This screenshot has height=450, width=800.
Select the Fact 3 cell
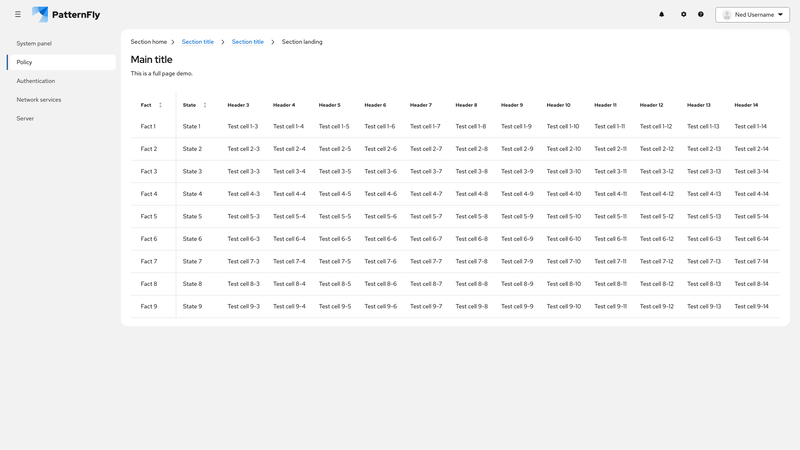point(148,171)
